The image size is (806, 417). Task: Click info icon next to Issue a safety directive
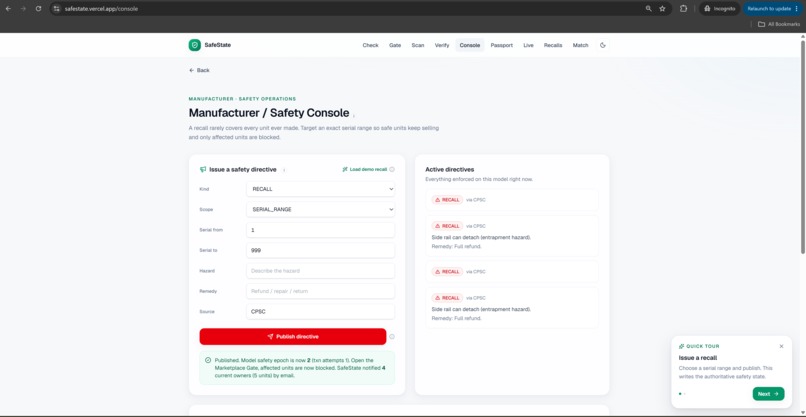[284, 170]
